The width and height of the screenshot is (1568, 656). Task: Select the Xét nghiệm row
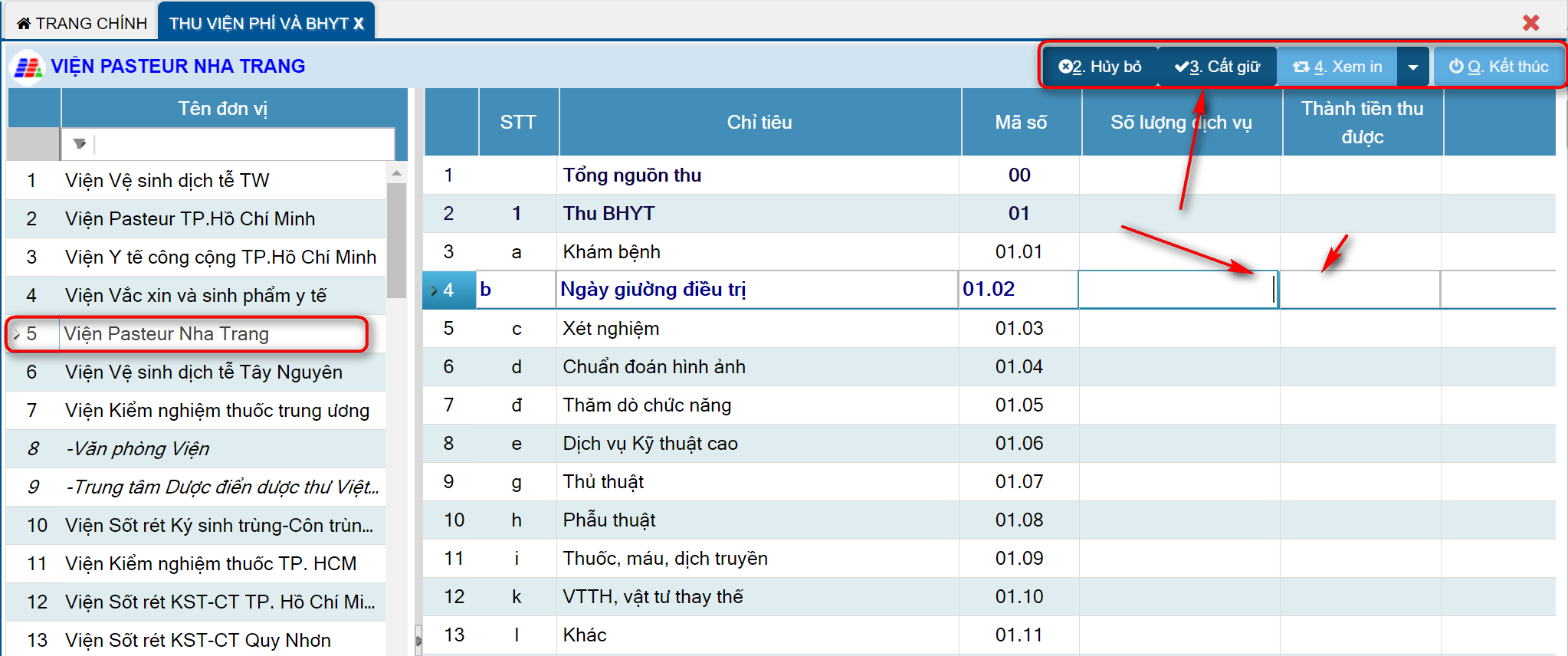(x=611, y=329)
